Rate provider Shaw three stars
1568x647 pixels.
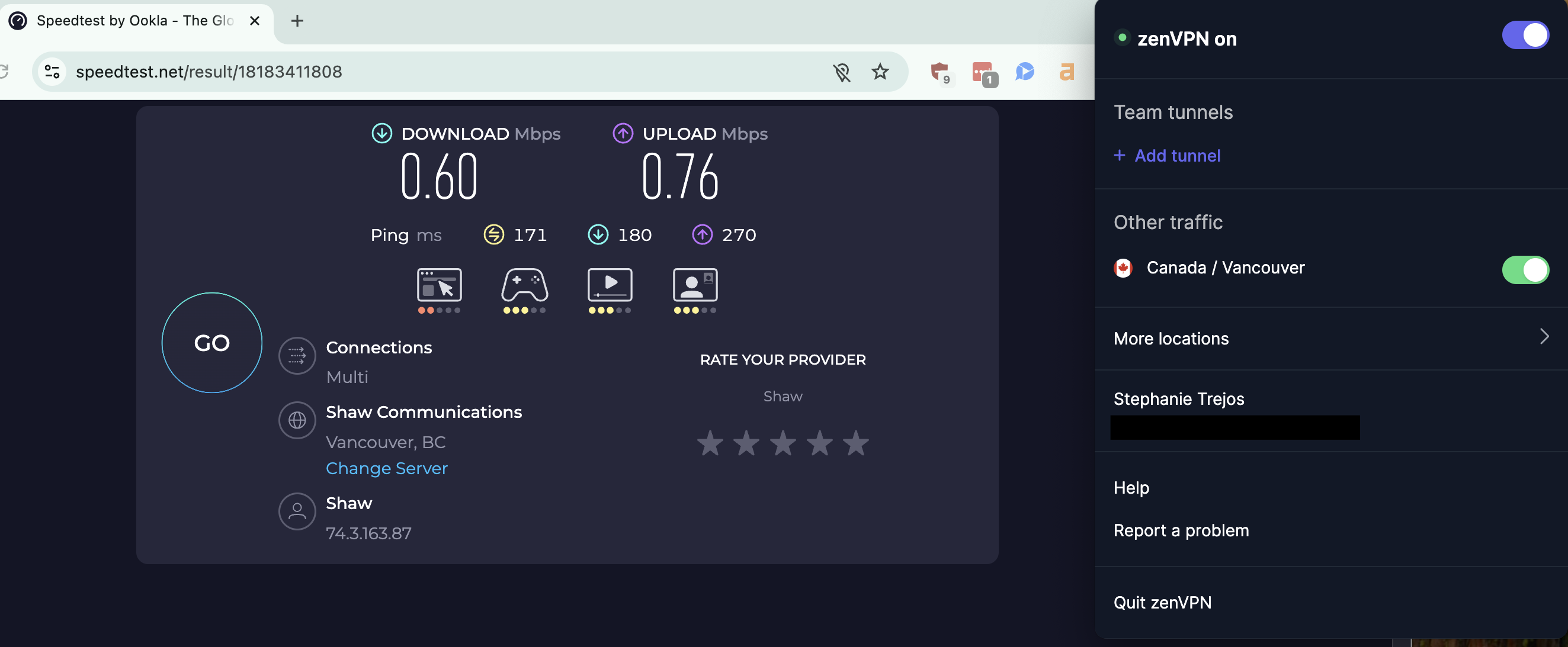(783, 443)
